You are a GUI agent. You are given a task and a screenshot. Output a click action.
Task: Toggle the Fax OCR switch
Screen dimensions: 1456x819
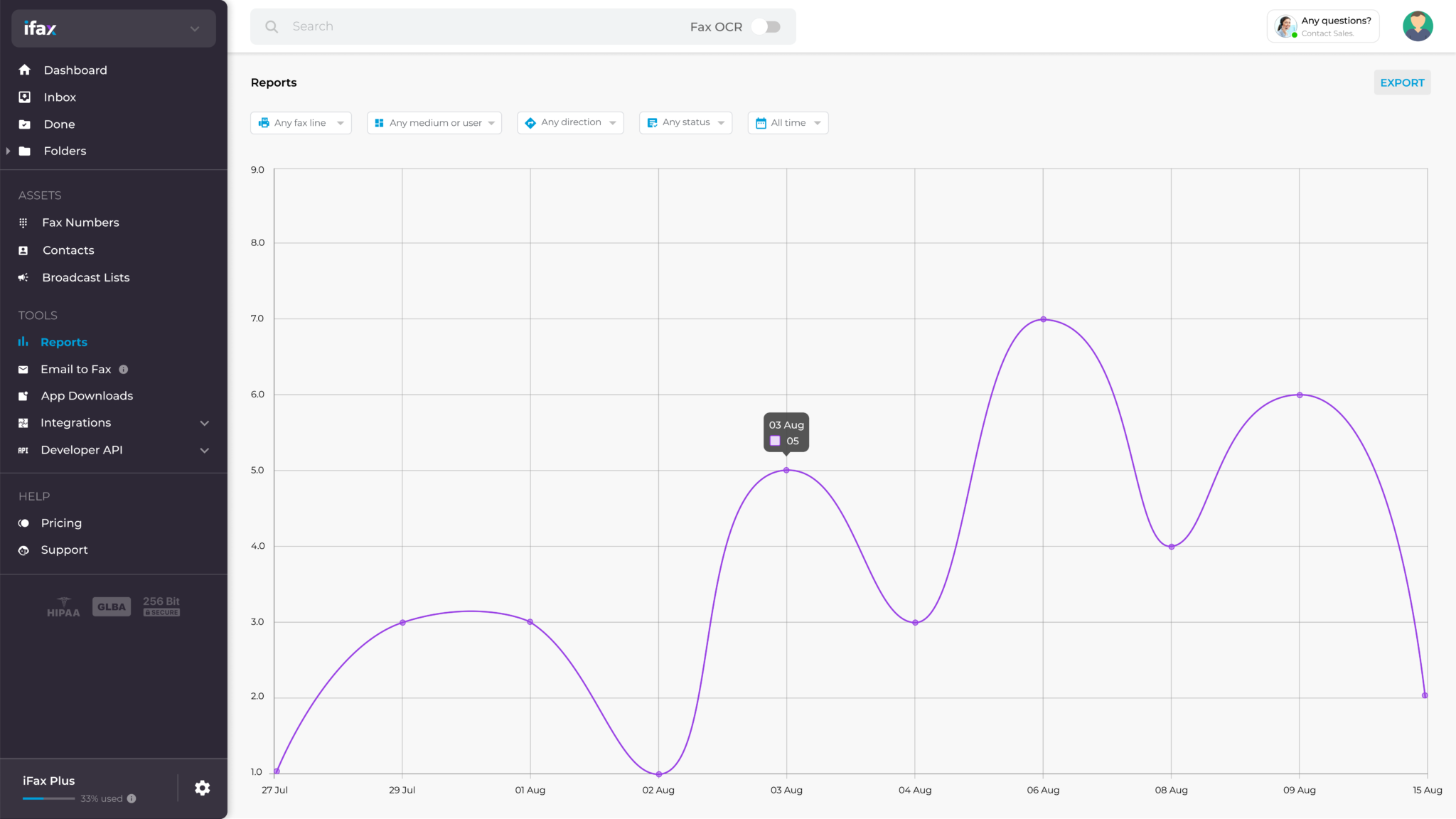coord(766,26)
